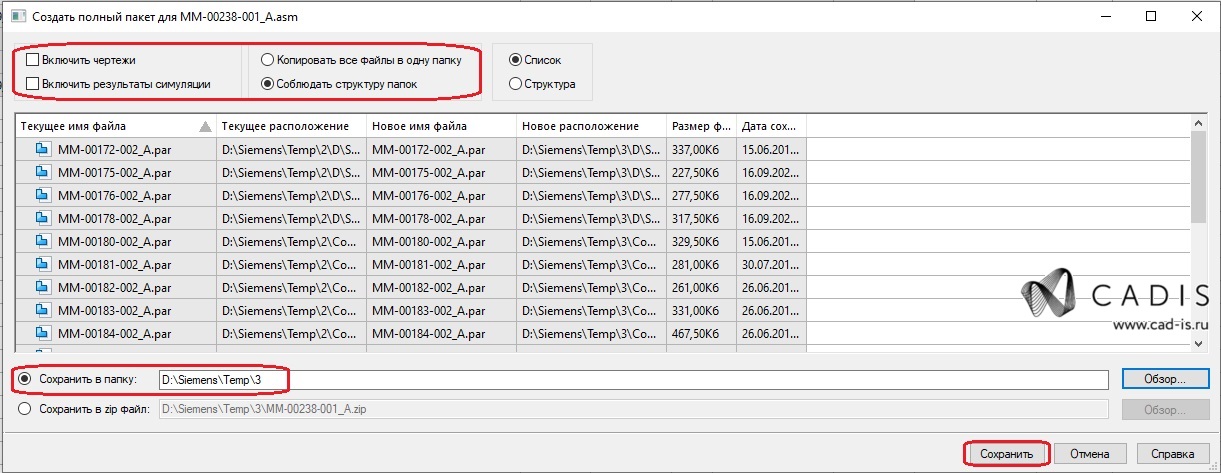
Task: Enable 'Включить результаты симуляции' checkbox
Action: (33, 84)
